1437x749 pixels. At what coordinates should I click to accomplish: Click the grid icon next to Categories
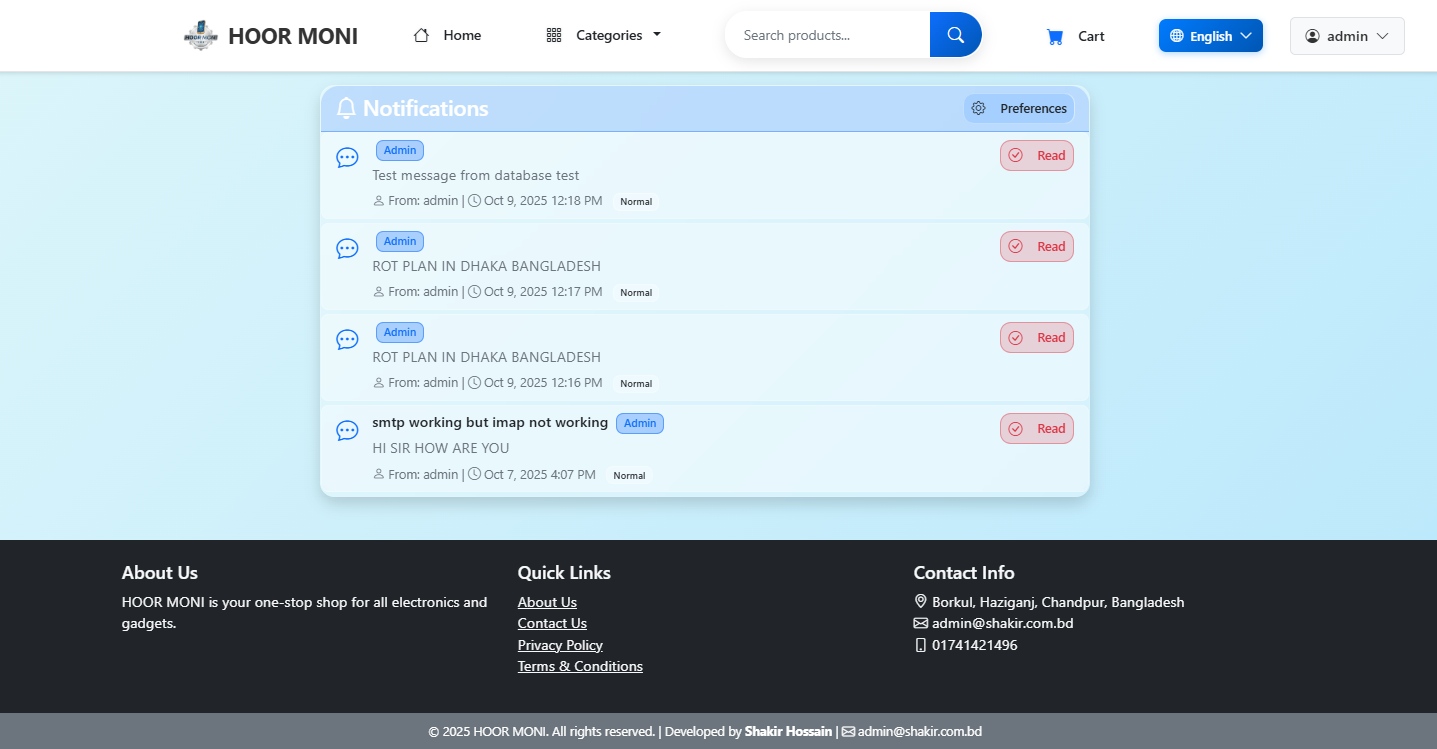point(554,35)
